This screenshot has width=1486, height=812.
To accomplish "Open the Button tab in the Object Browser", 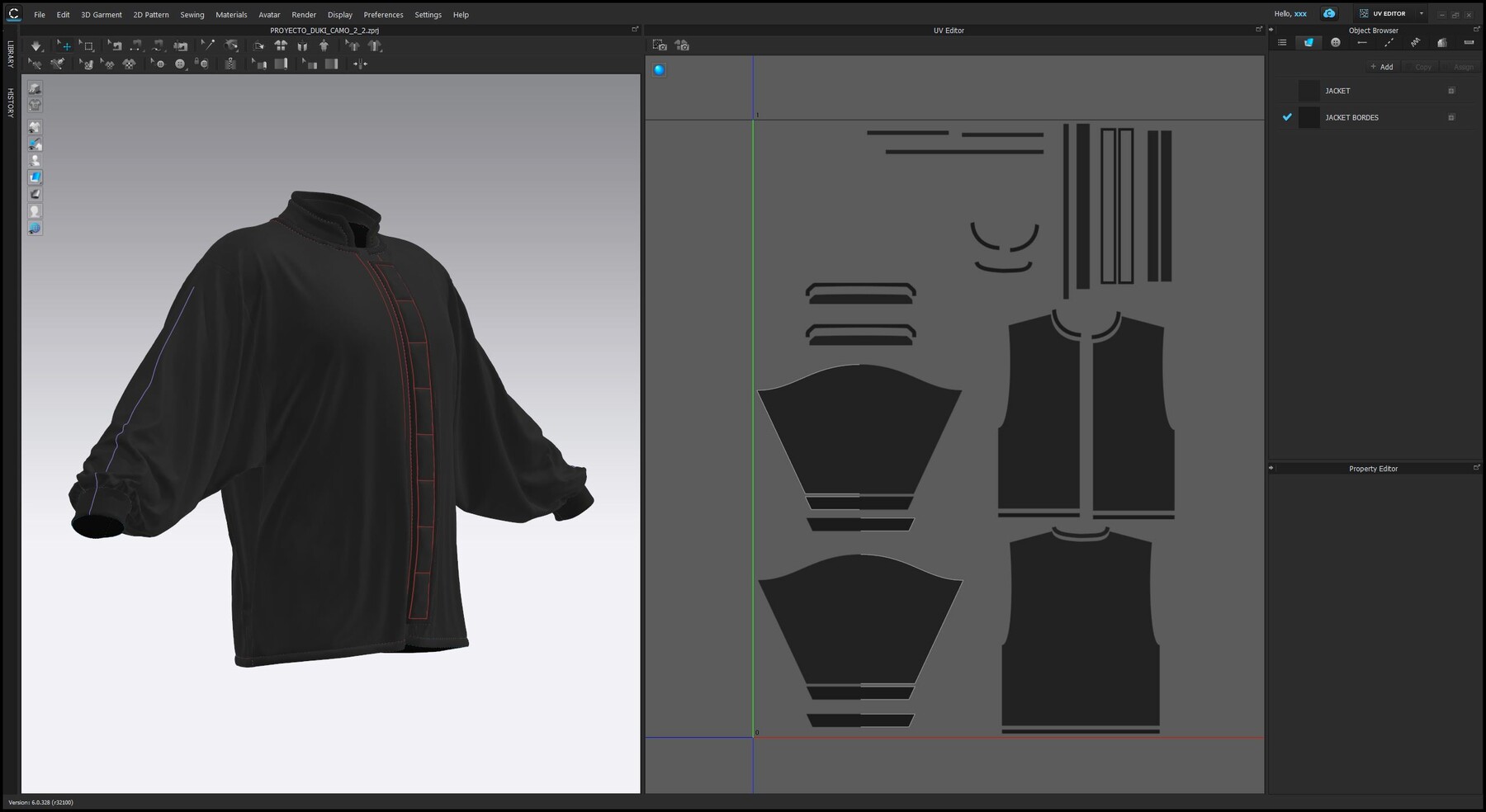I will click(x=1336, y=42).
